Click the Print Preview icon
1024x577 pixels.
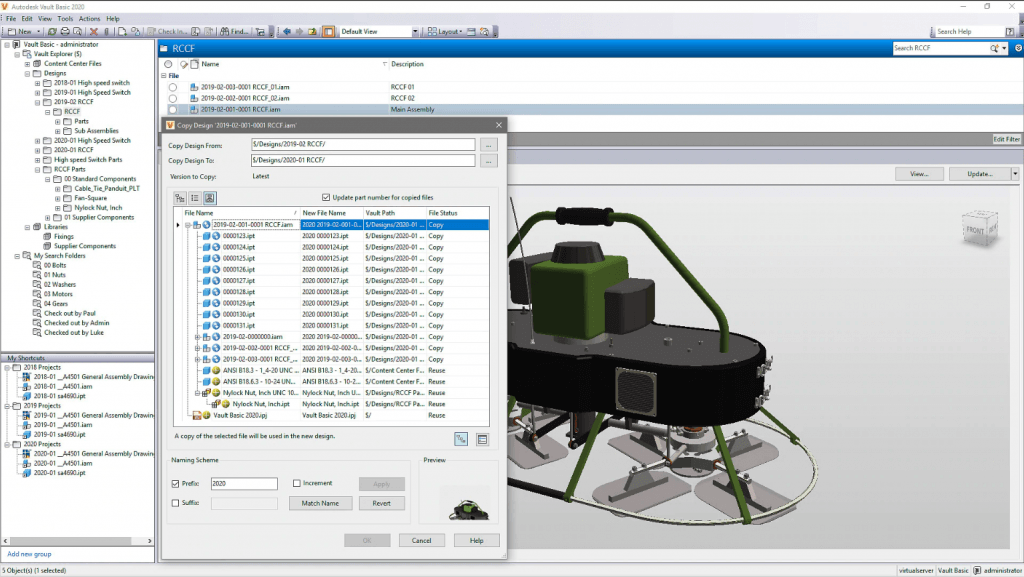(x=78, y=31)
